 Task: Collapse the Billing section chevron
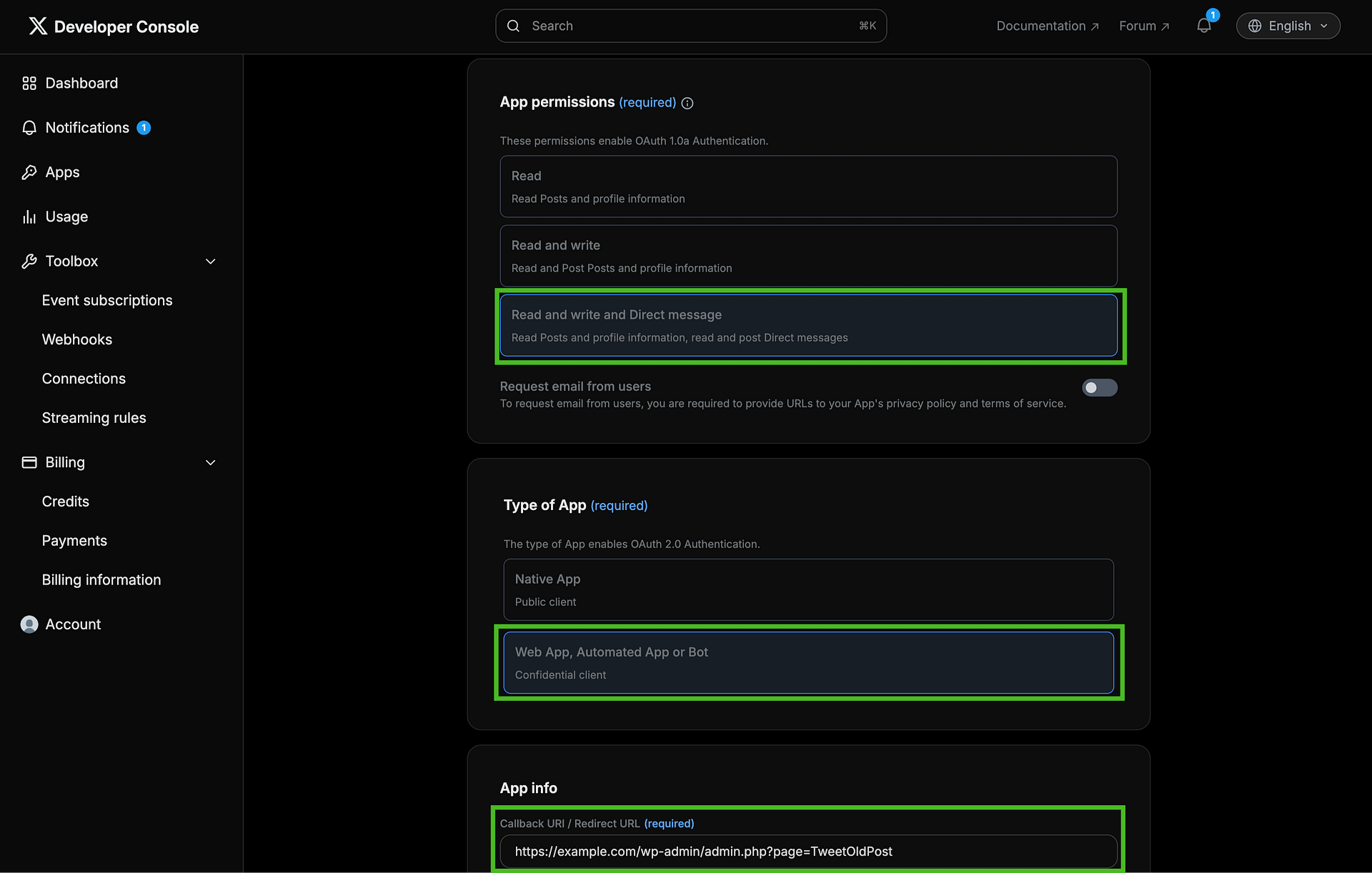pyautogui.click(x=211, y=463)
